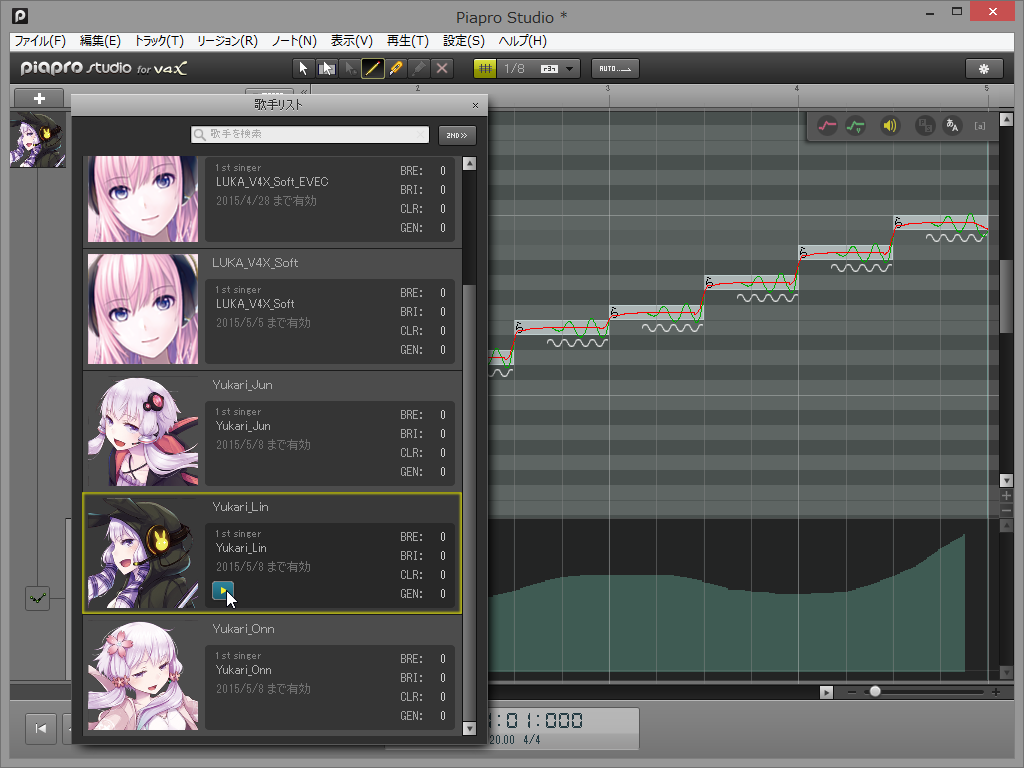Click the X delete tool

(x=442, y=69)
